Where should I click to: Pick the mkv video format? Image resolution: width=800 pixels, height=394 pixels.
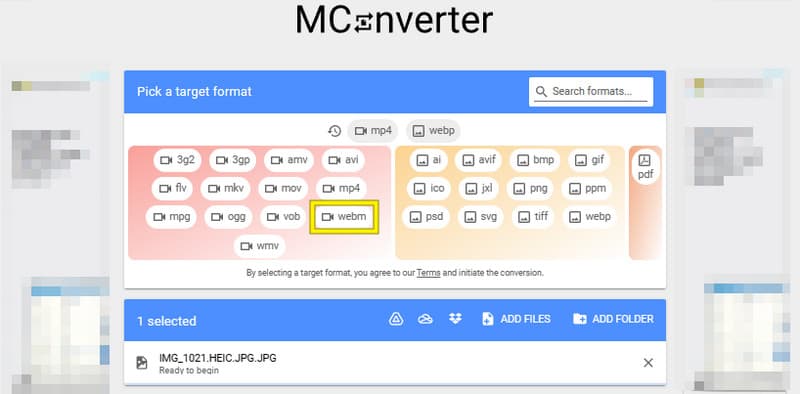(225, 188)
